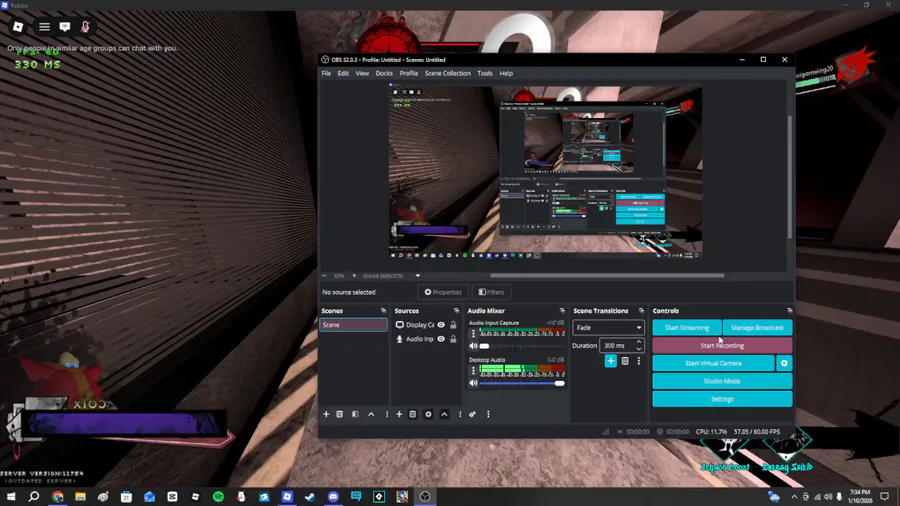Mute Audio Input Capture speaker icon
This screenshot has width=900, height=506.
pos(473,346)
